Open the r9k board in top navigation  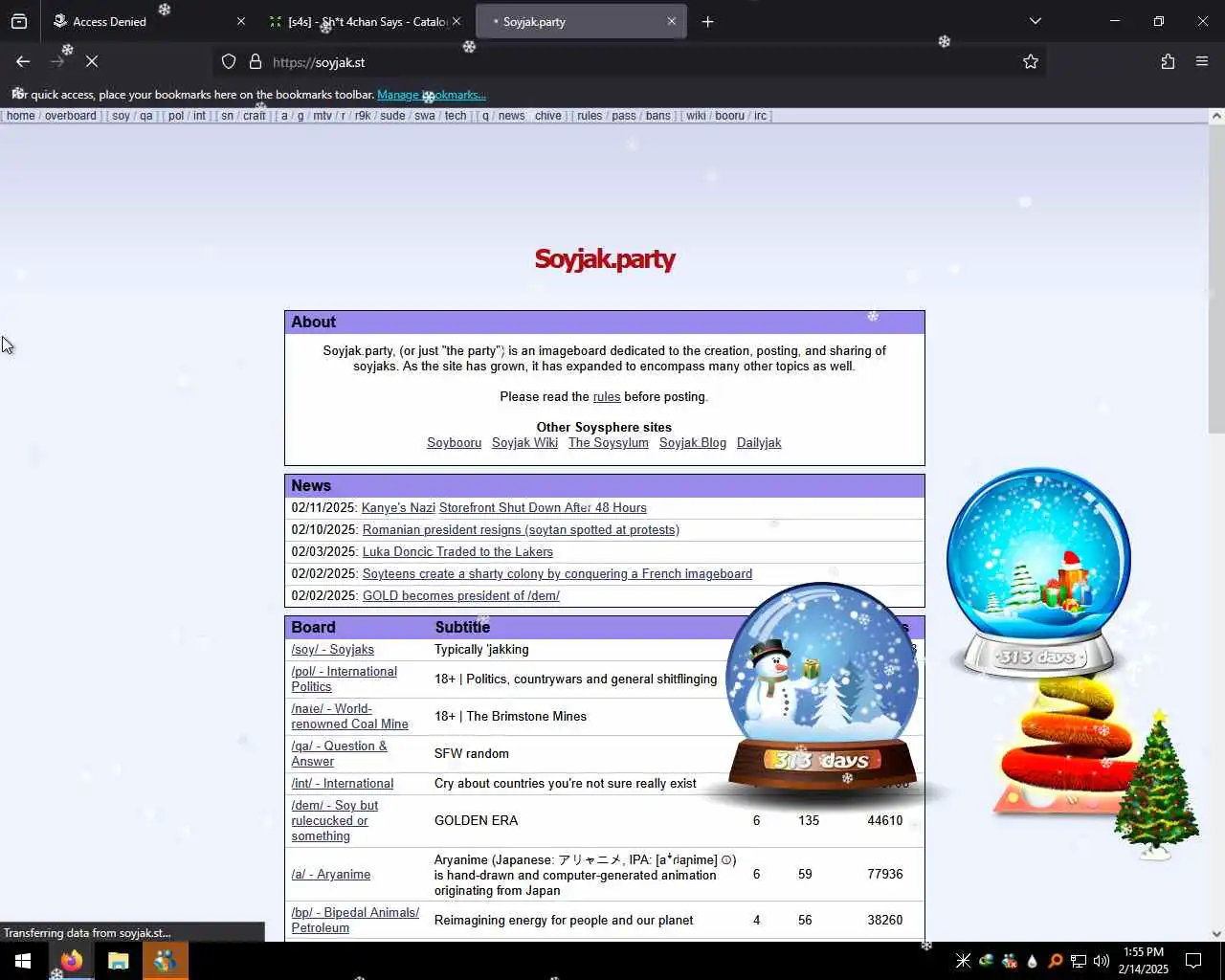tap(363, 116)
